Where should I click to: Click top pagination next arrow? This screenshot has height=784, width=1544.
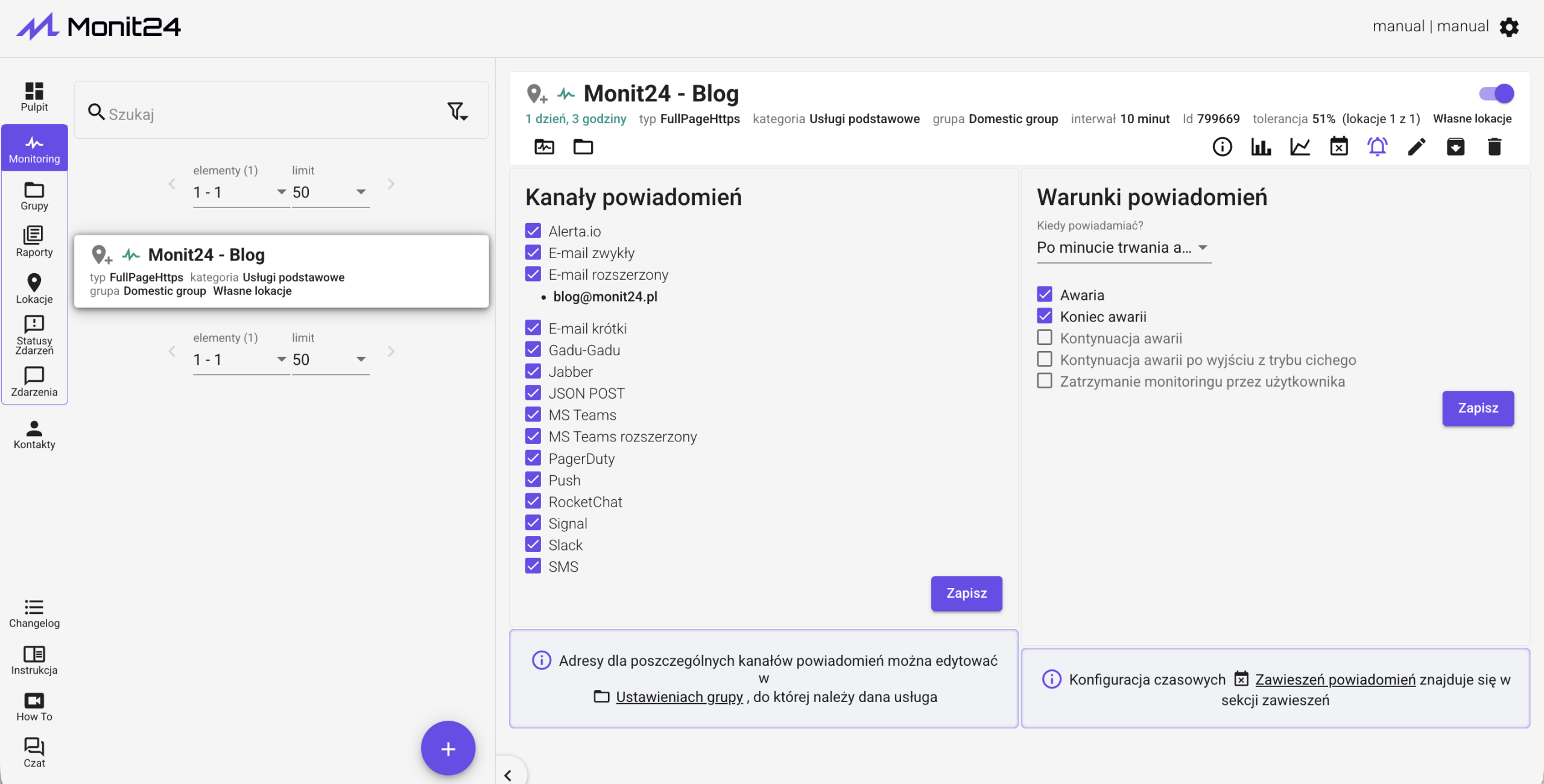pos(391,184)
